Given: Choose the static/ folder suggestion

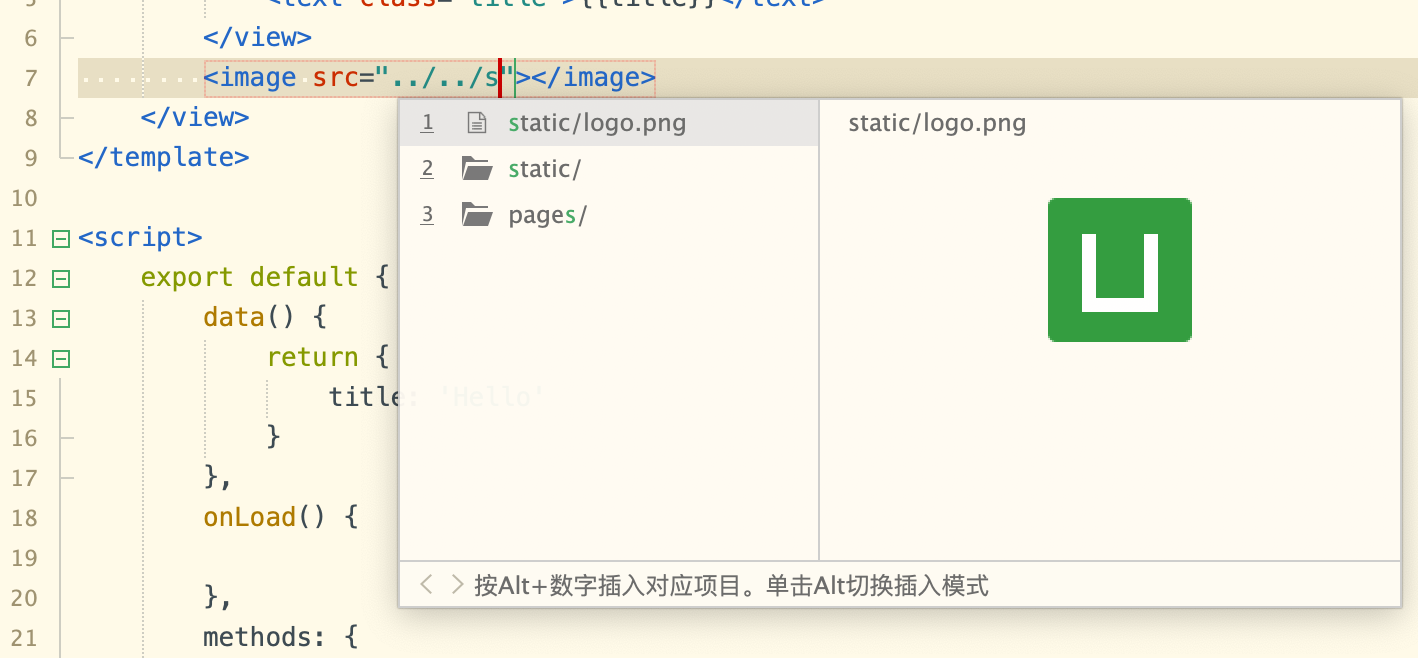Looking at the screenshot, I should 609,169.
